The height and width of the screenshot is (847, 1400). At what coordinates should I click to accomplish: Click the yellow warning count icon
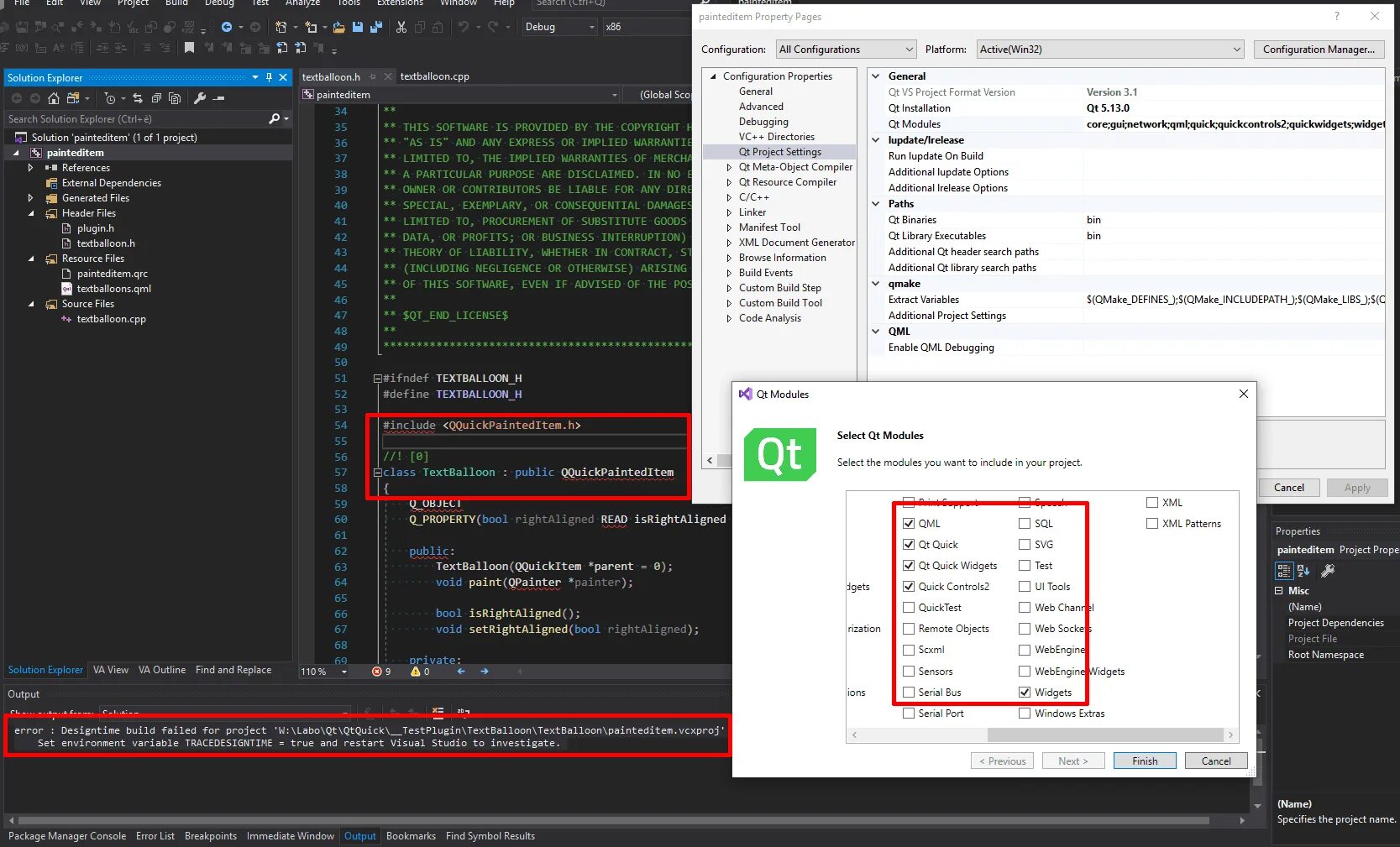coord(416,672)
